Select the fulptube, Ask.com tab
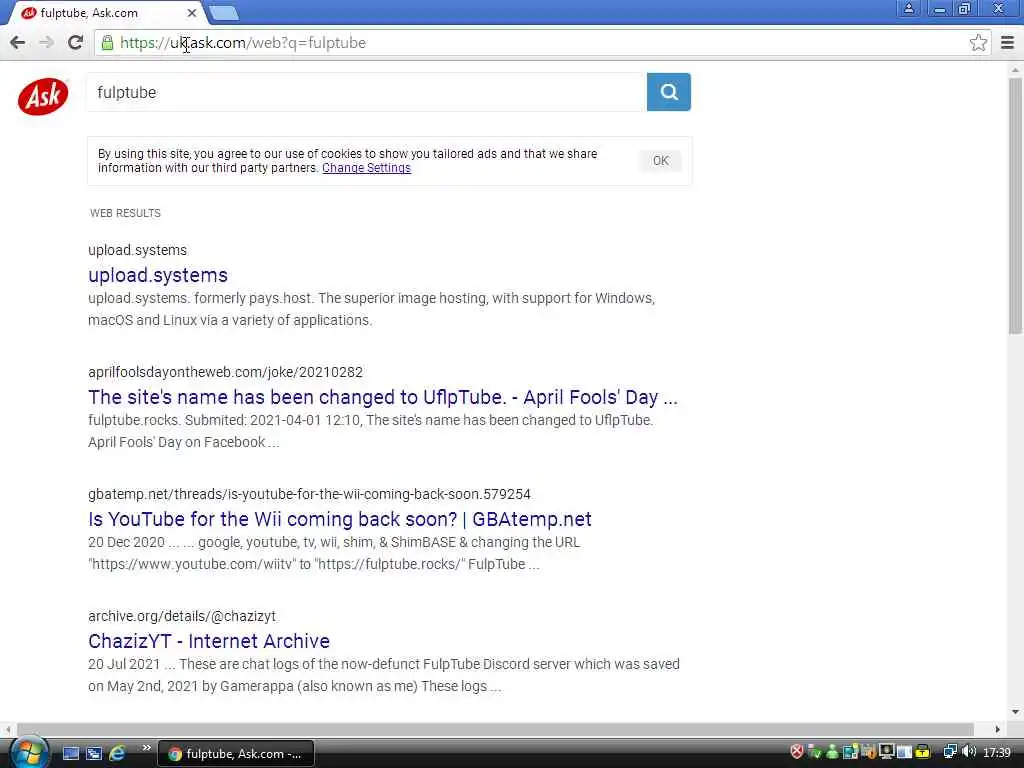 click(x=108, y=12)
